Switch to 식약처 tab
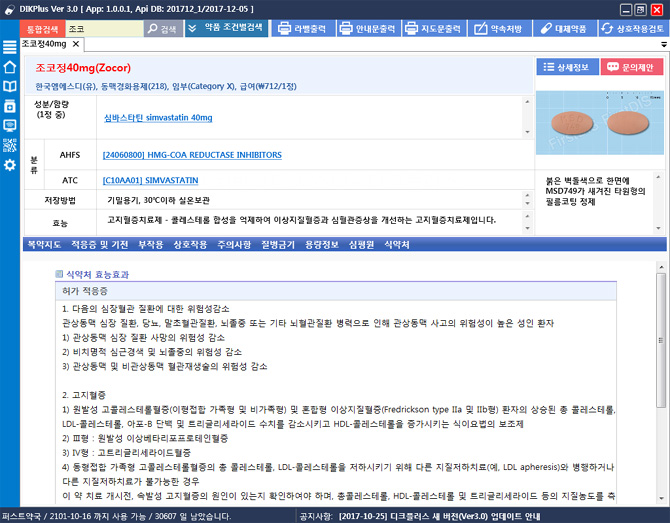Image resolution: width=670 pixels, height=523 pixels. 397,244
